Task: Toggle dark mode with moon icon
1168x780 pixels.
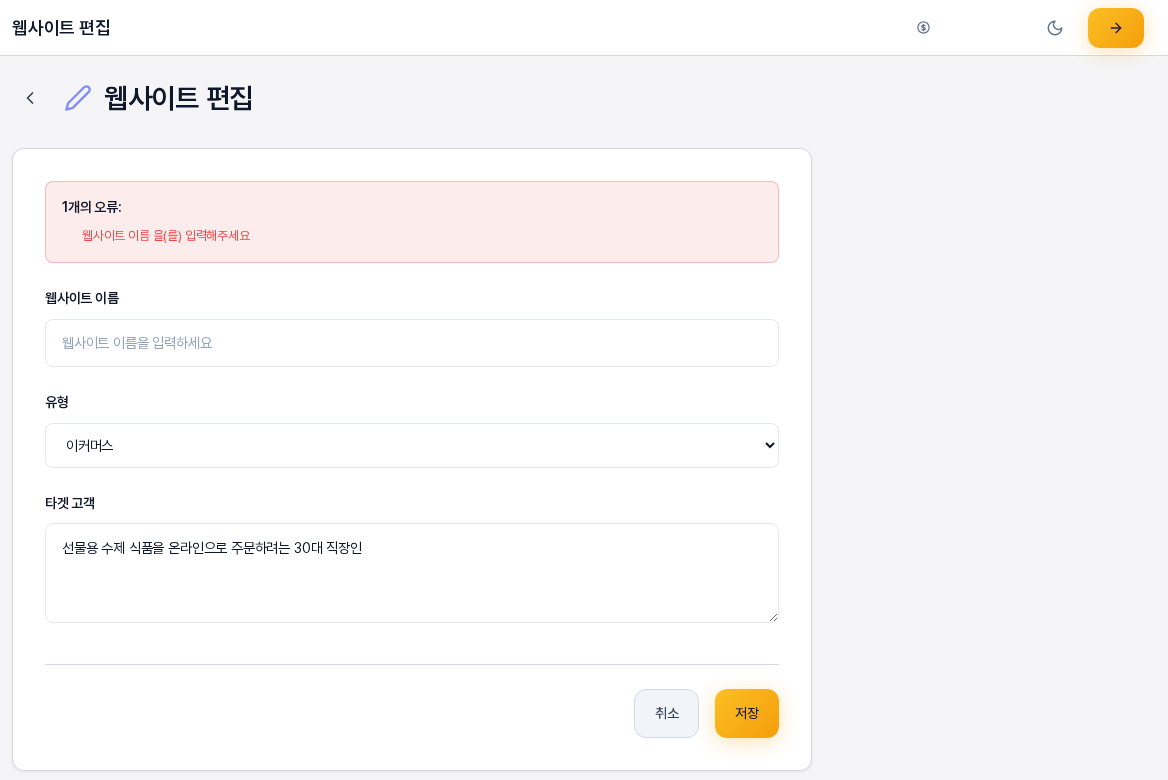Action: 1054,28
